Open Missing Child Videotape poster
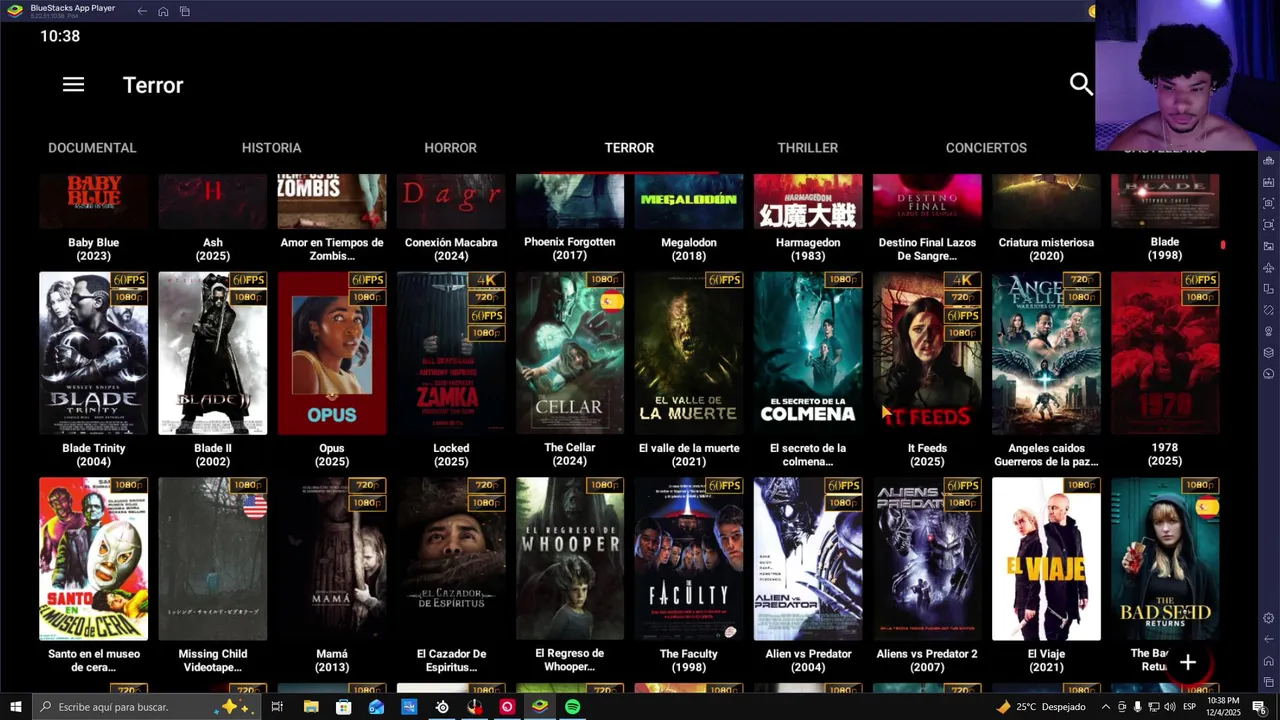The width and height of the screenshot is (1280, 720). coord(212,559)
